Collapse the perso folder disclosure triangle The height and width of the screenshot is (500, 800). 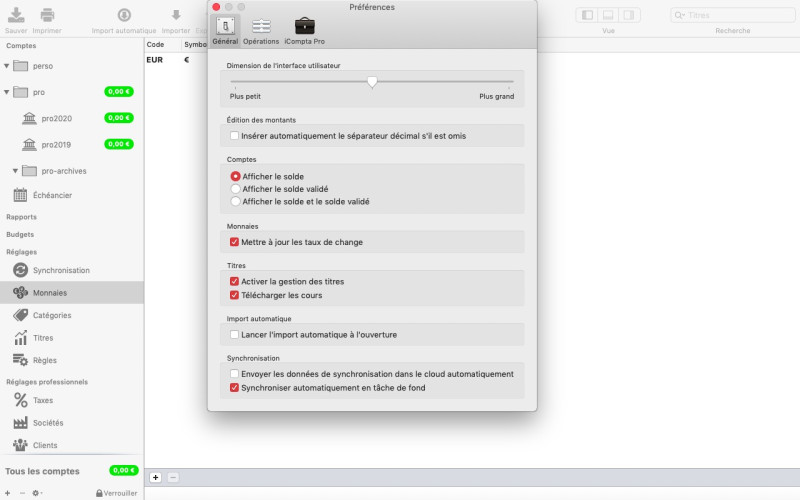pos(7,66)
